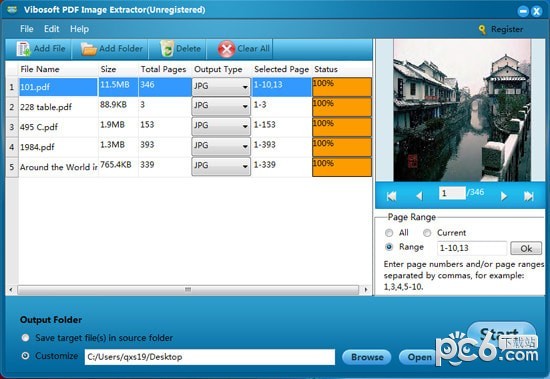Viewport: 550px width, 379px height.
Task: Click the scrollbar left arrow
Action: [11, 290]
